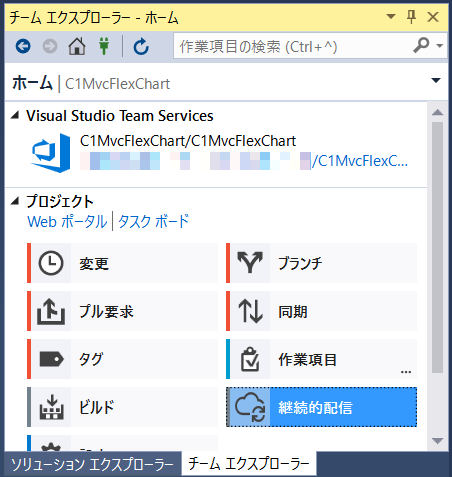Click the tag label icon

[x=51, y=359]
